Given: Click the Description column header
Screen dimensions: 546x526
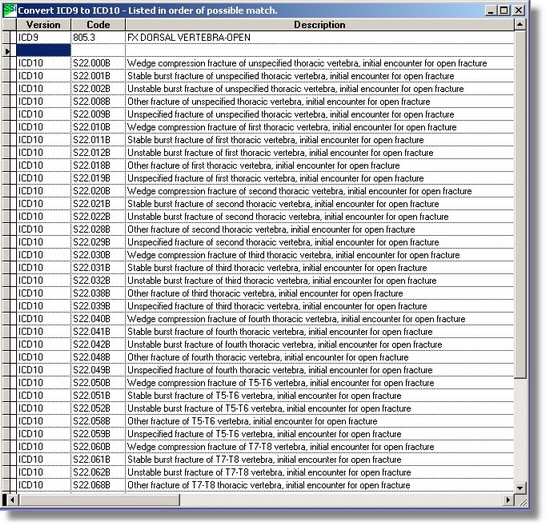Looking at the screenshot, I should tap(320, 25).
